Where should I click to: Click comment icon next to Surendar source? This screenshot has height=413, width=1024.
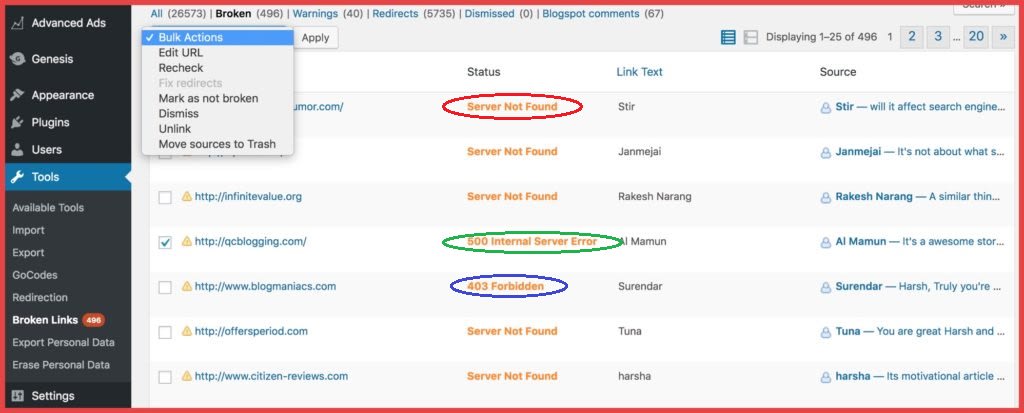click(x=826, y=287)
